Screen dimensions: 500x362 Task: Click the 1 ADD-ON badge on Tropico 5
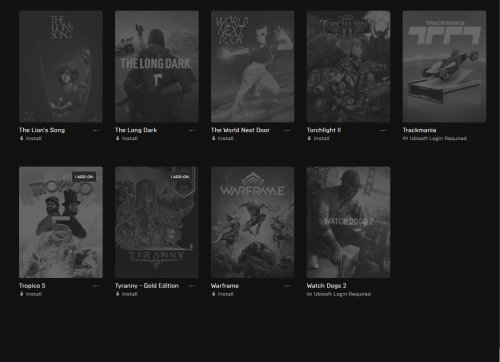click(84, 177)
